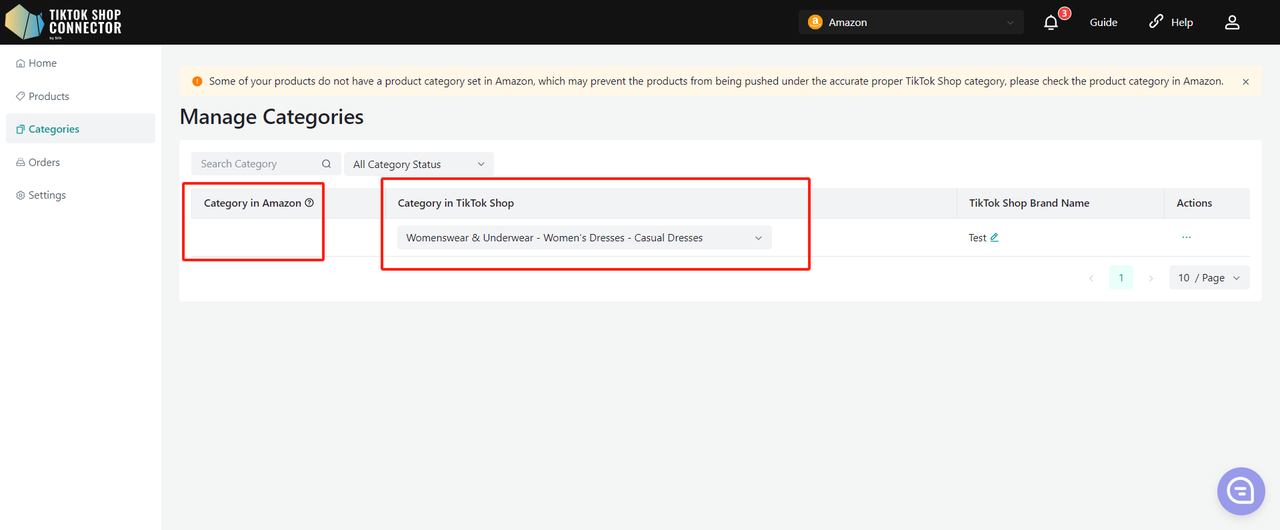Open the notifications bell icon

click(1051, 22)
